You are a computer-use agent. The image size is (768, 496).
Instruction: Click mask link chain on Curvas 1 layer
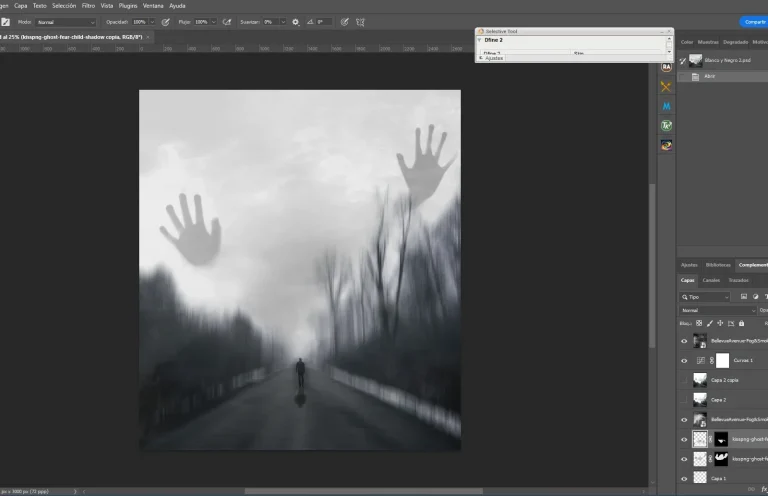coord(712,360)
